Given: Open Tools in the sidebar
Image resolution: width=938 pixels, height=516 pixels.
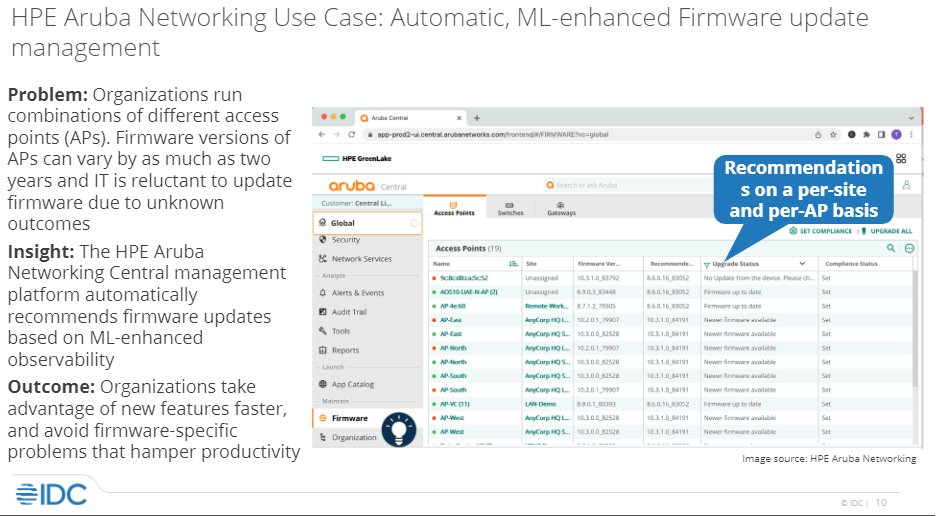Looking at the screenshot, I should pyautogui.click(x=340, y=331).
